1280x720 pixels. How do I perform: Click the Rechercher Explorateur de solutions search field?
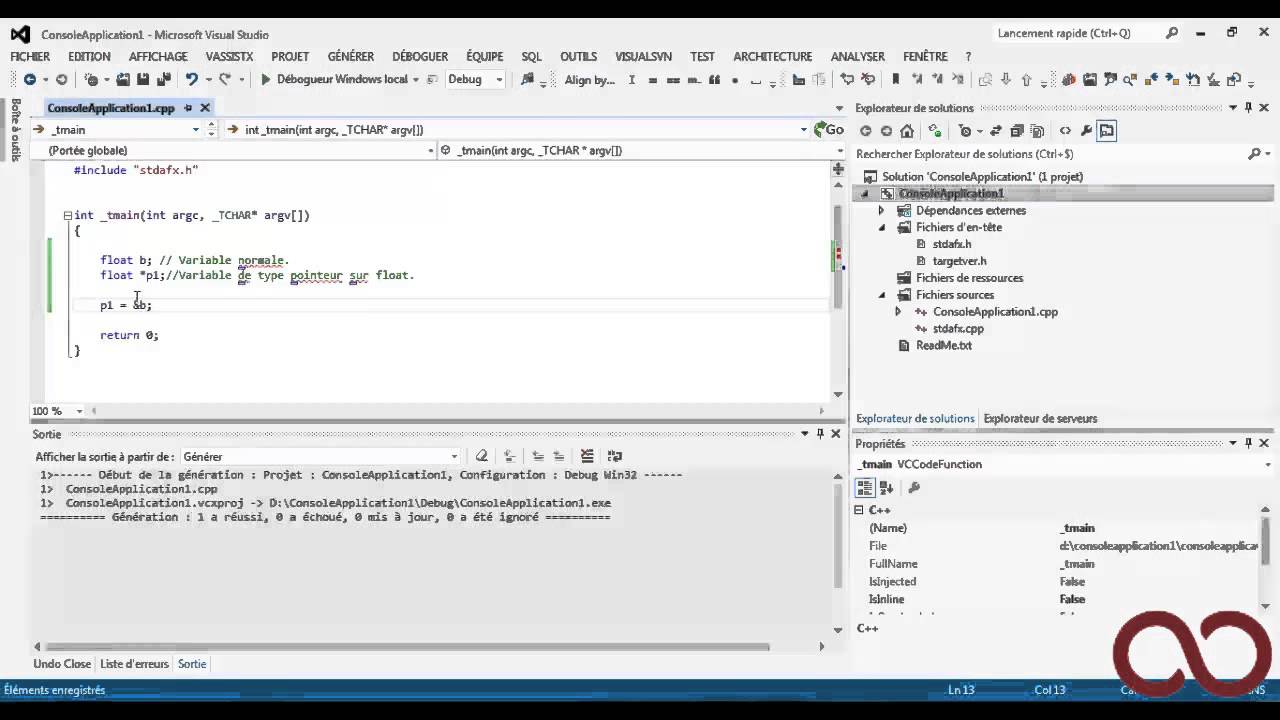[x=1050, y=154]
